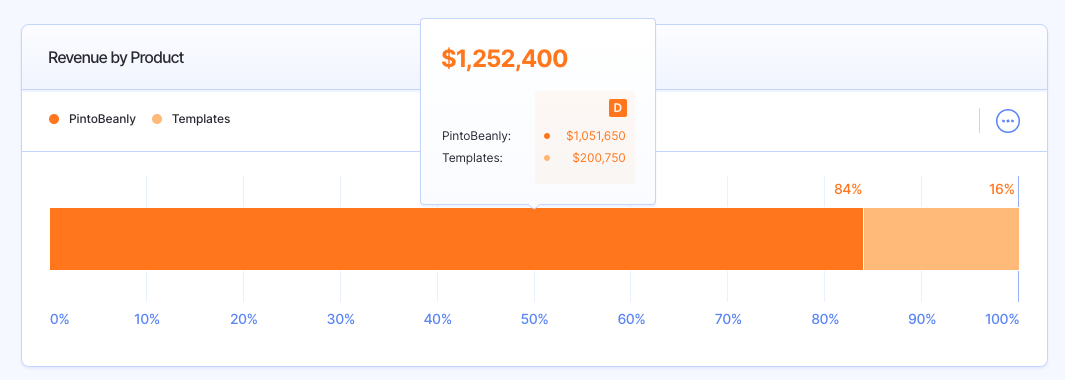Click the 0% axis label
The image size is (1065, 380).
point(60,319)
